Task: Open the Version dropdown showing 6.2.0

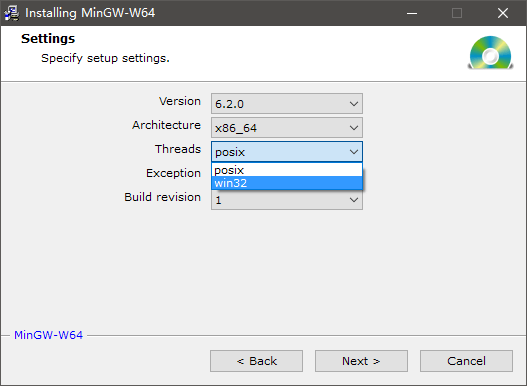Action: tap(287, 104)
